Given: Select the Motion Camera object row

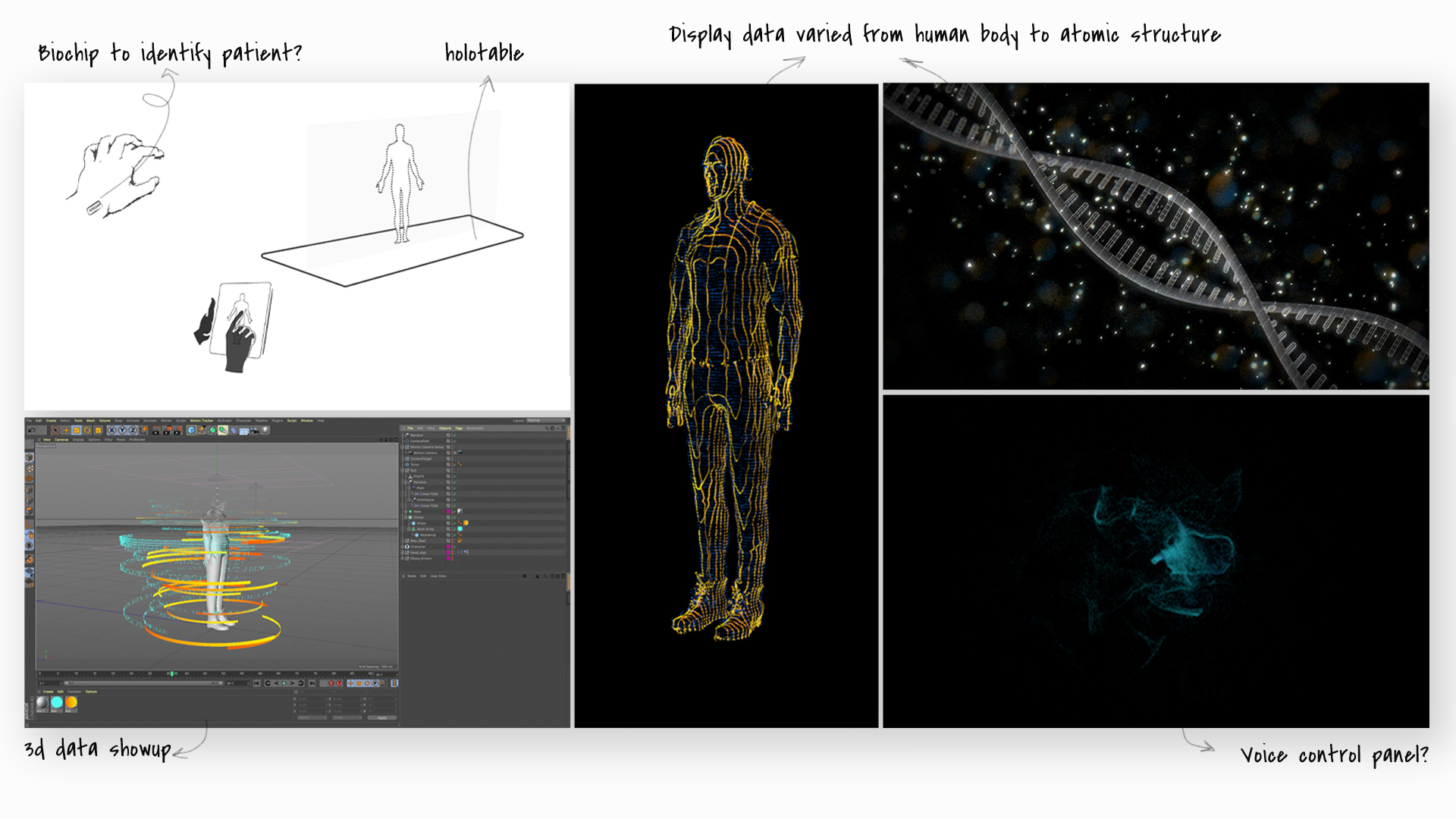Looking at the screenshot, I should pyautogui.click(x=482, y=453).
